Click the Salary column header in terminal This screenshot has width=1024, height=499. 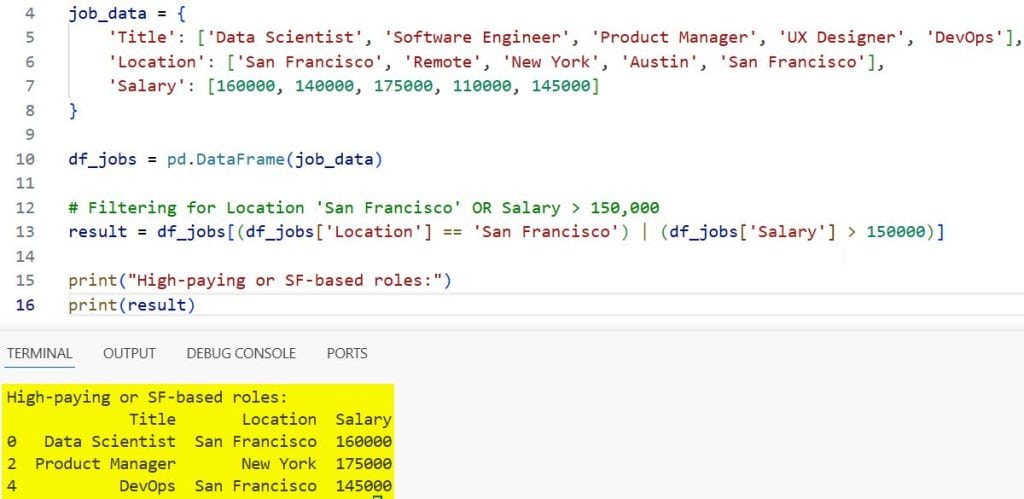click(363, 419)
